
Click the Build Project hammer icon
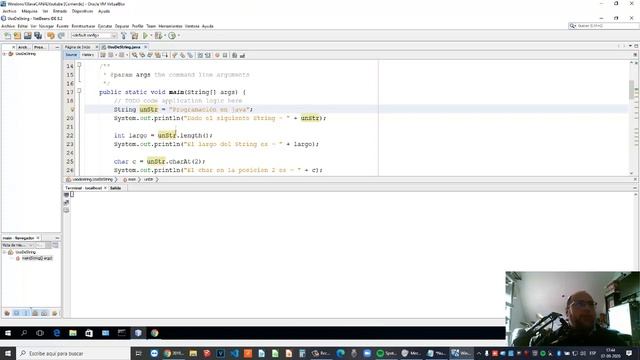pos(124,36)
